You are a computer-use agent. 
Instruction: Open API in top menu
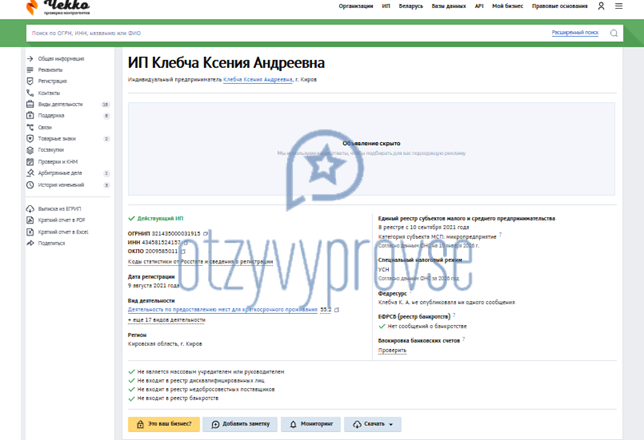point(479,6)
